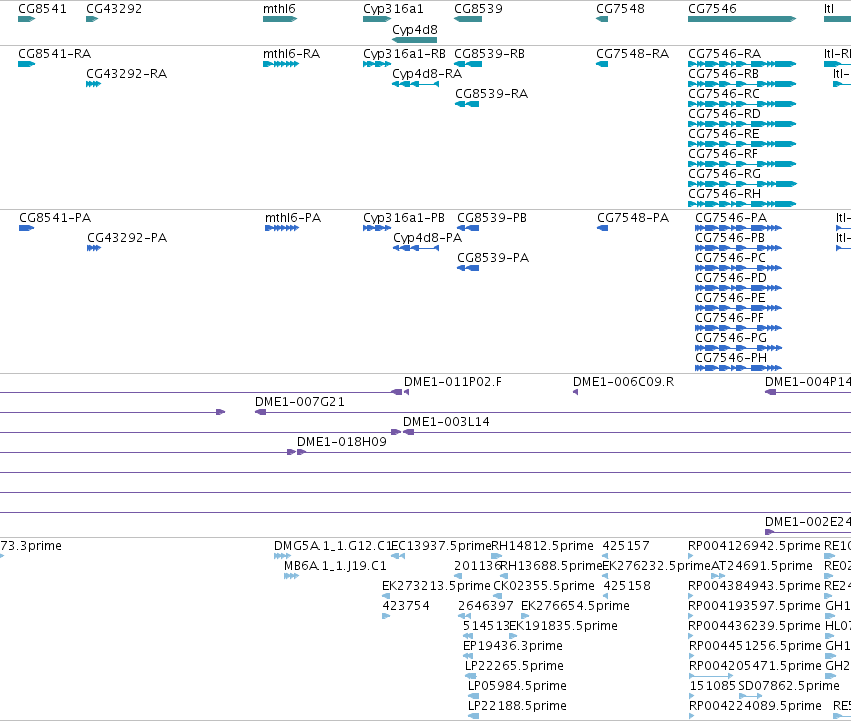
Task: Select the 425157 feature label
Action: [x=626, y=546]
